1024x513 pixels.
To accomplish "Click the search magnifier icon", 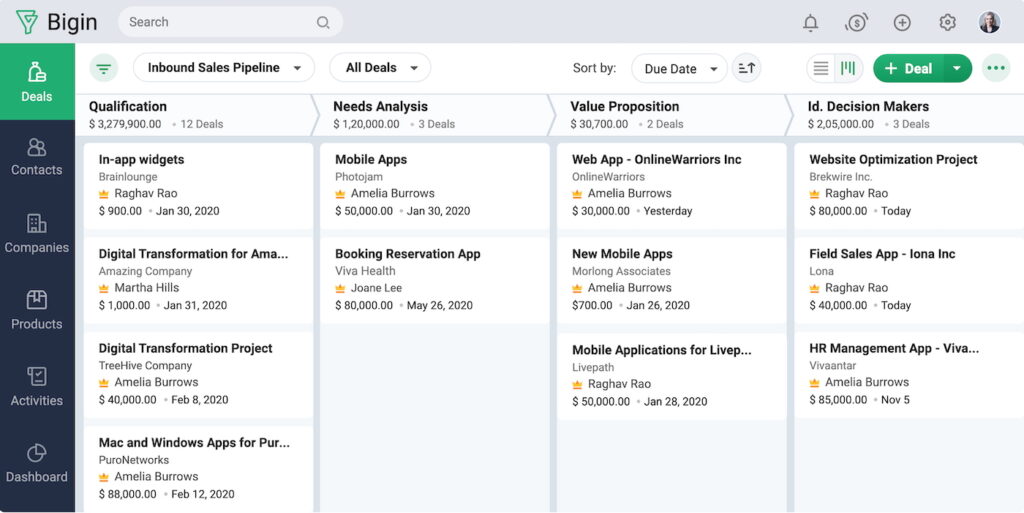I will coord(323,22).
